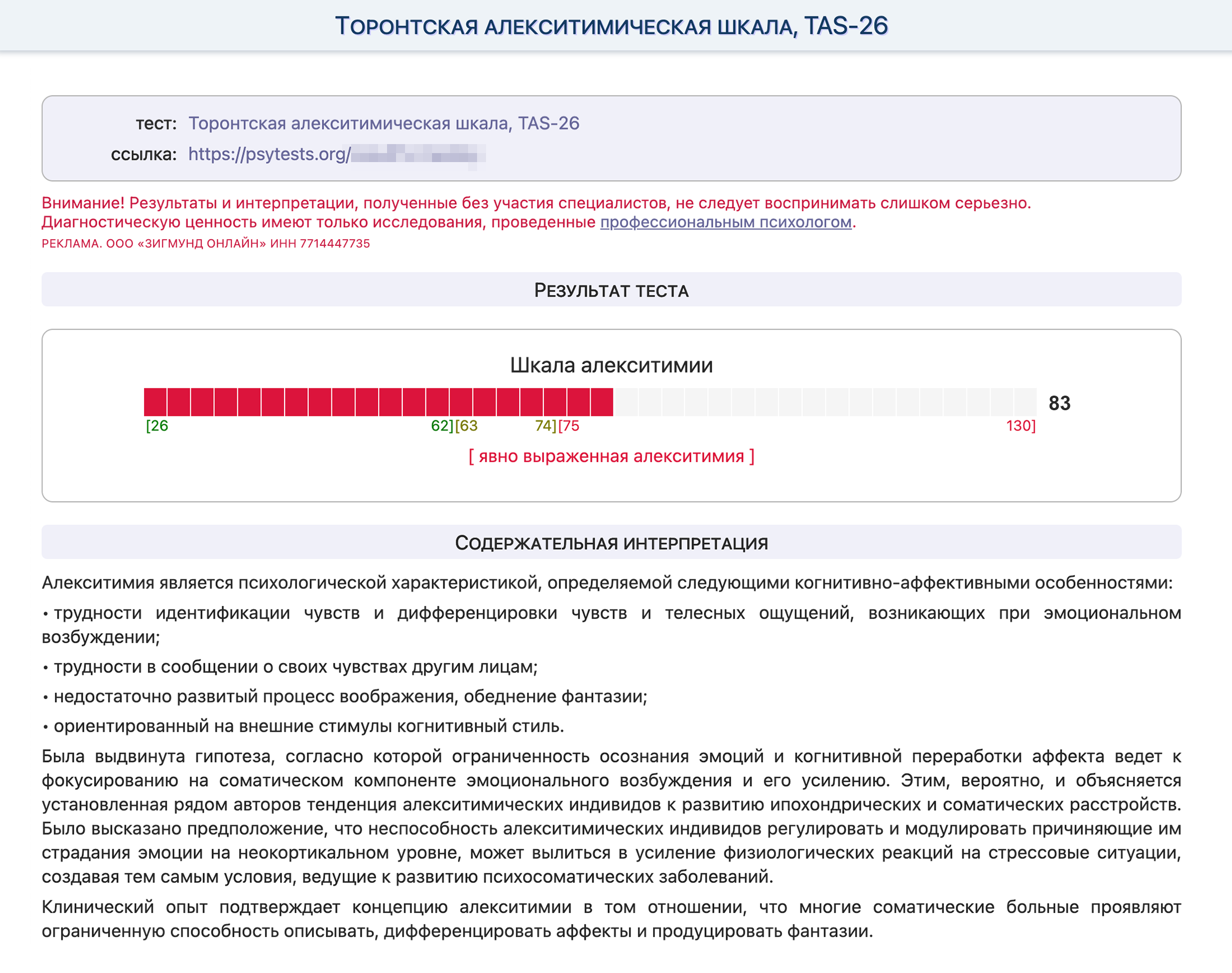1232x973 pixels.
Task: Click the unfilled gray portion of the scale bar
Action: 825,402
